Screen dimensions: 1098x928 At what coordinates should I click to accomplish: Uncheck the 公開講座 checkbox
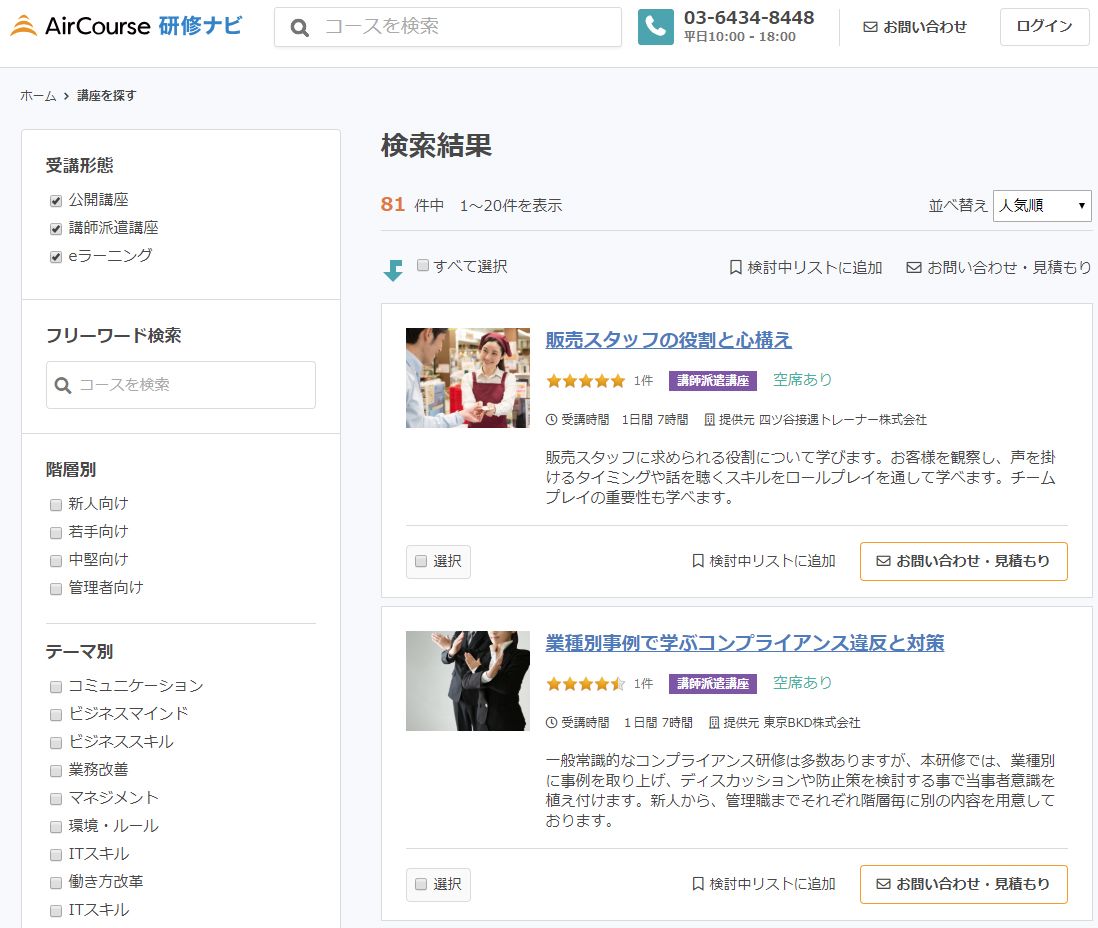pos(56,199)
